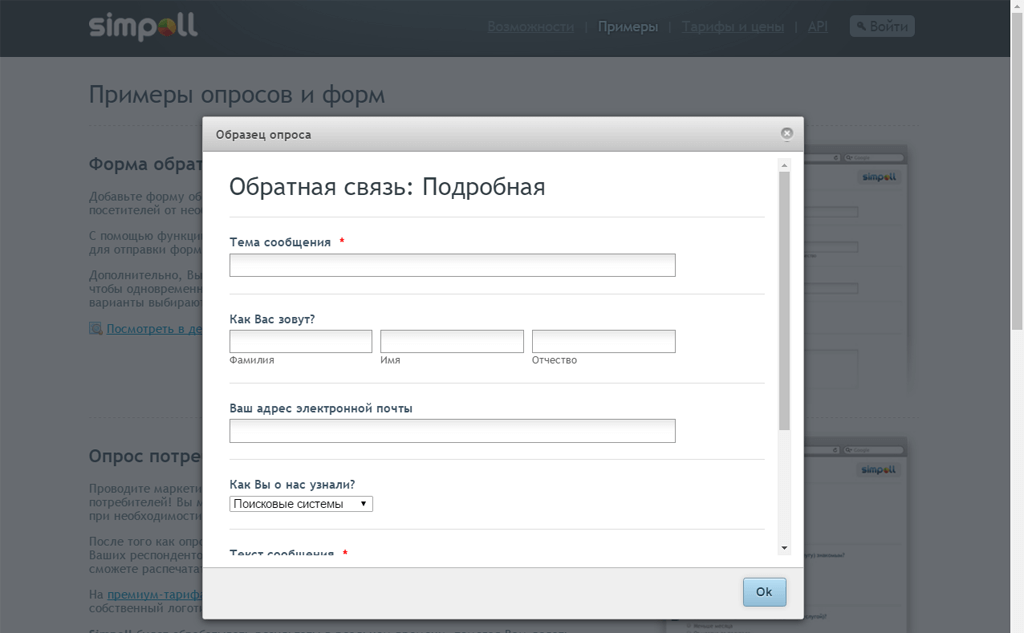Viewport: 1024px width, 633px height.
Task: Go to the Примеры navigation item
Action: 628,27
